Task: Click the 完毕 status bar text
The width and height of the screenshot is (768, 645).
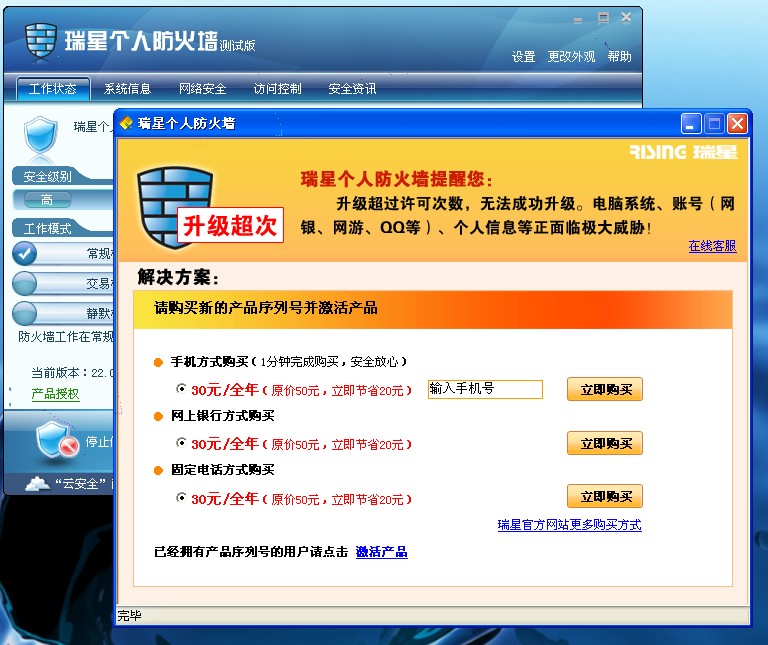Action: point(129,616)
